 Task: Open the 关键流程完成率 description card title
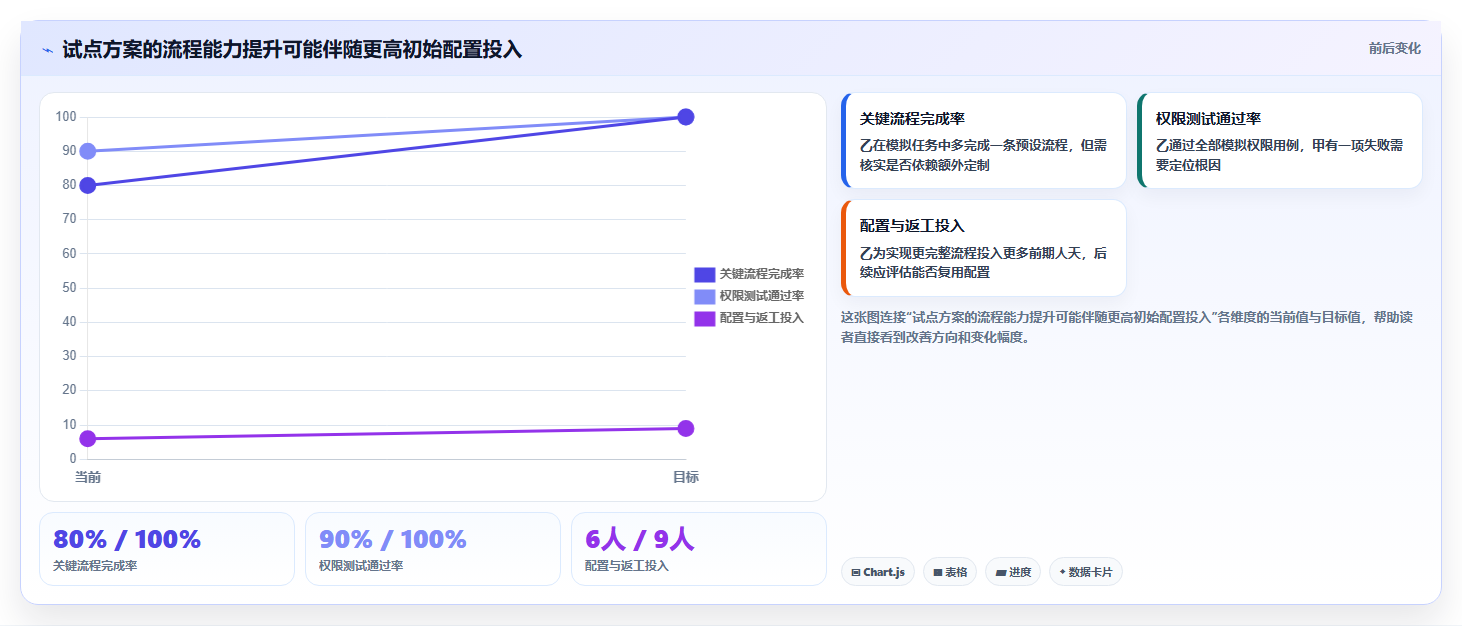pos(912,119)
